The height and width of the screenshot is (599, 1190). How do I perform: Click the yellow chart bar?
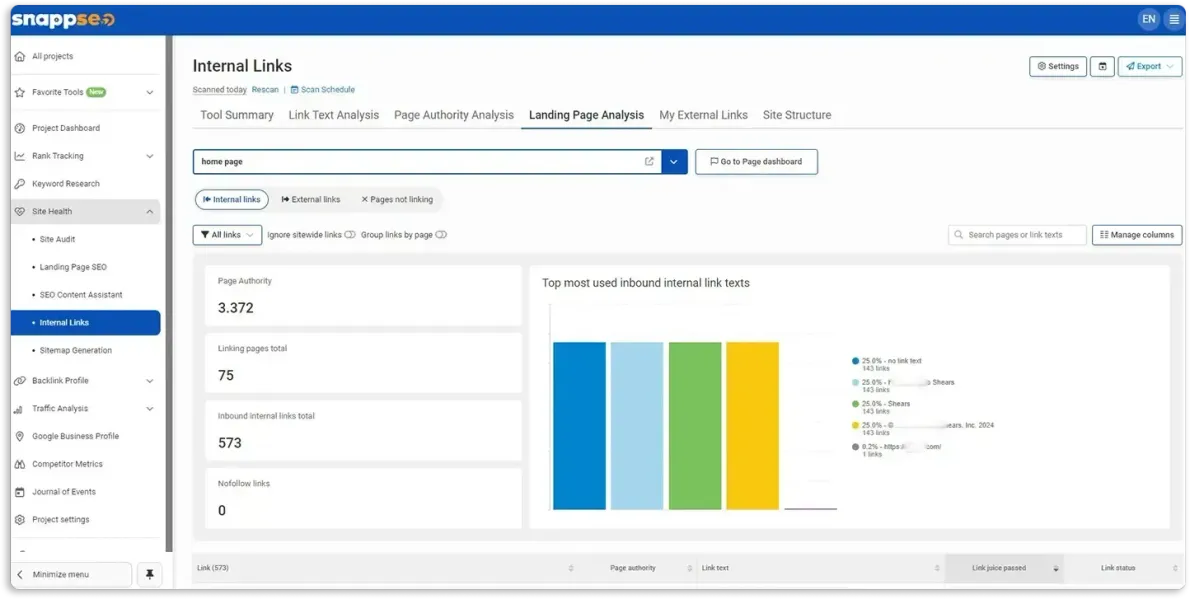tap(752, 426)
